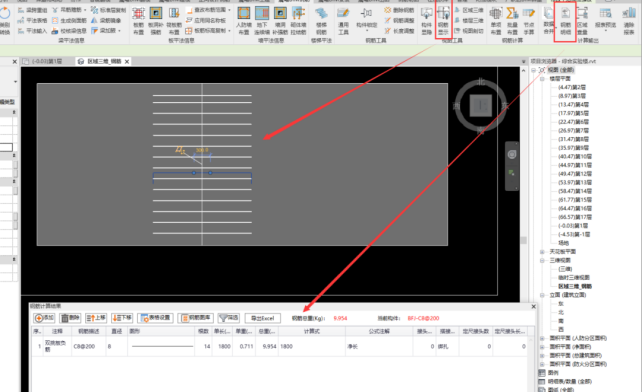Expand 面积平面 (人防分区面积) node
This screenshot has width=642, height=392.
[x=542, y=338]
